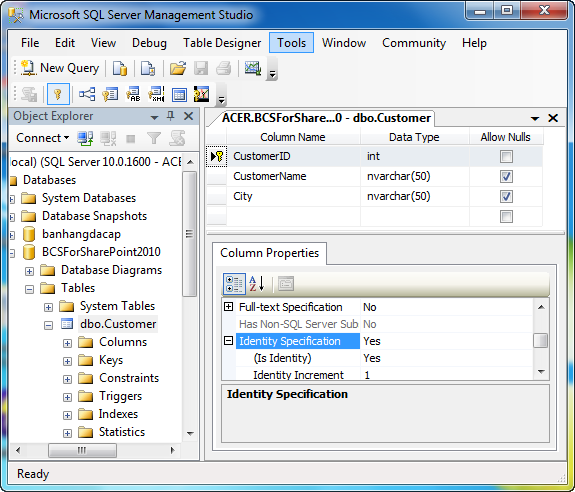The height and width of the screenshot is (492, 575).
Task: Click the Open File folder icon
Action: click(x=178, y=68)
